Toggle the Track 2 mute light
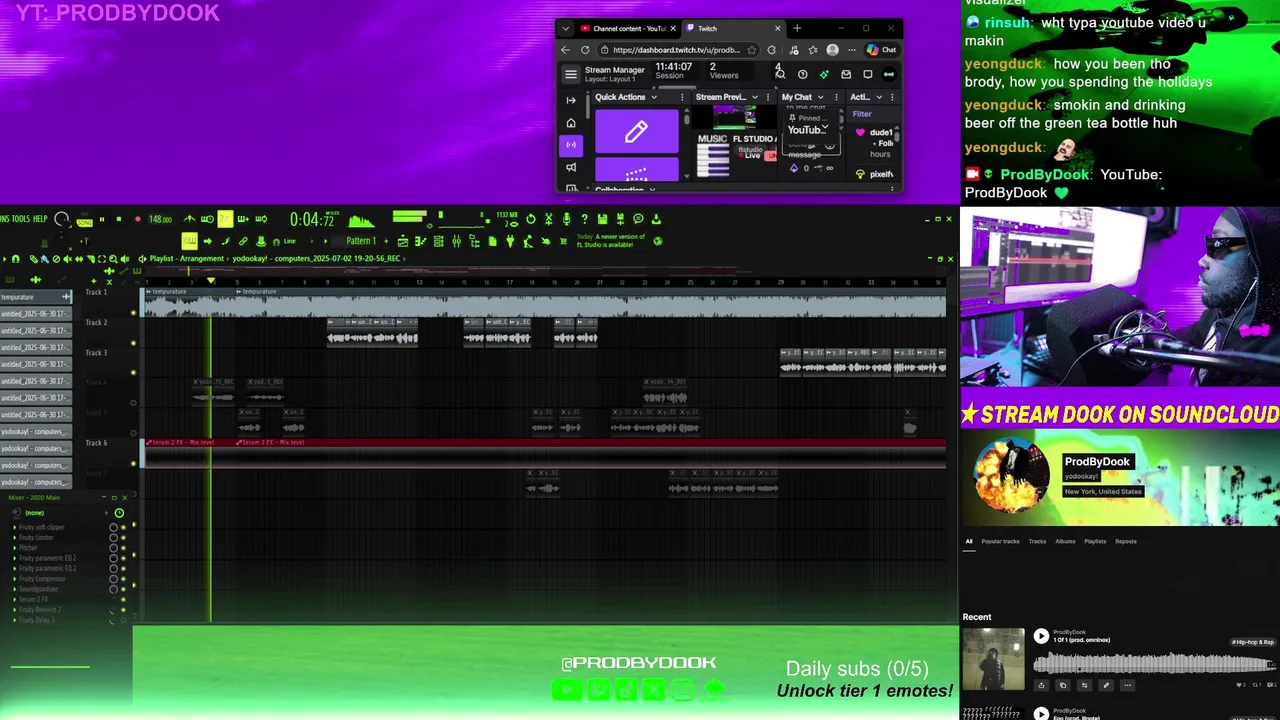The image size is (1280, 720). 134,343
